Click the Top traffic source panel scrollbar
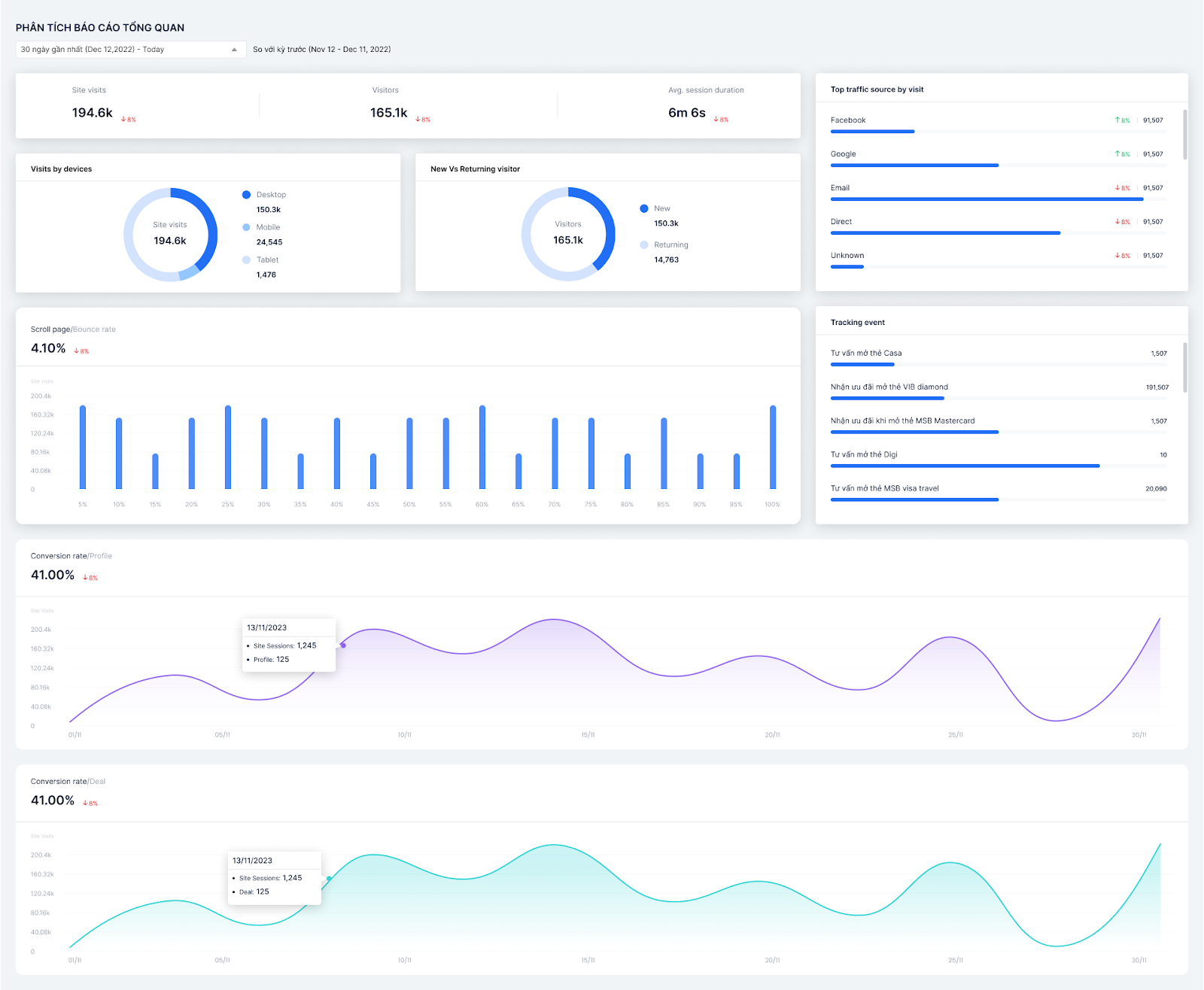1204x990 pixels. 1185,135
